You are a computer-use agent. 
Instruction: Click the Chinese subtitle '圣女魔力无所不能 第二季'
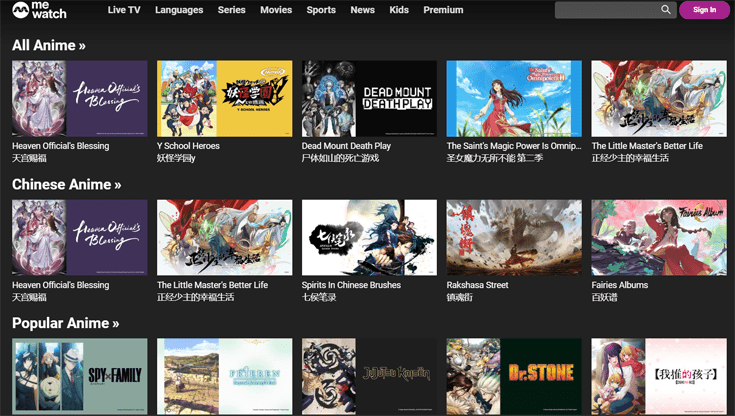pos(495,158)
